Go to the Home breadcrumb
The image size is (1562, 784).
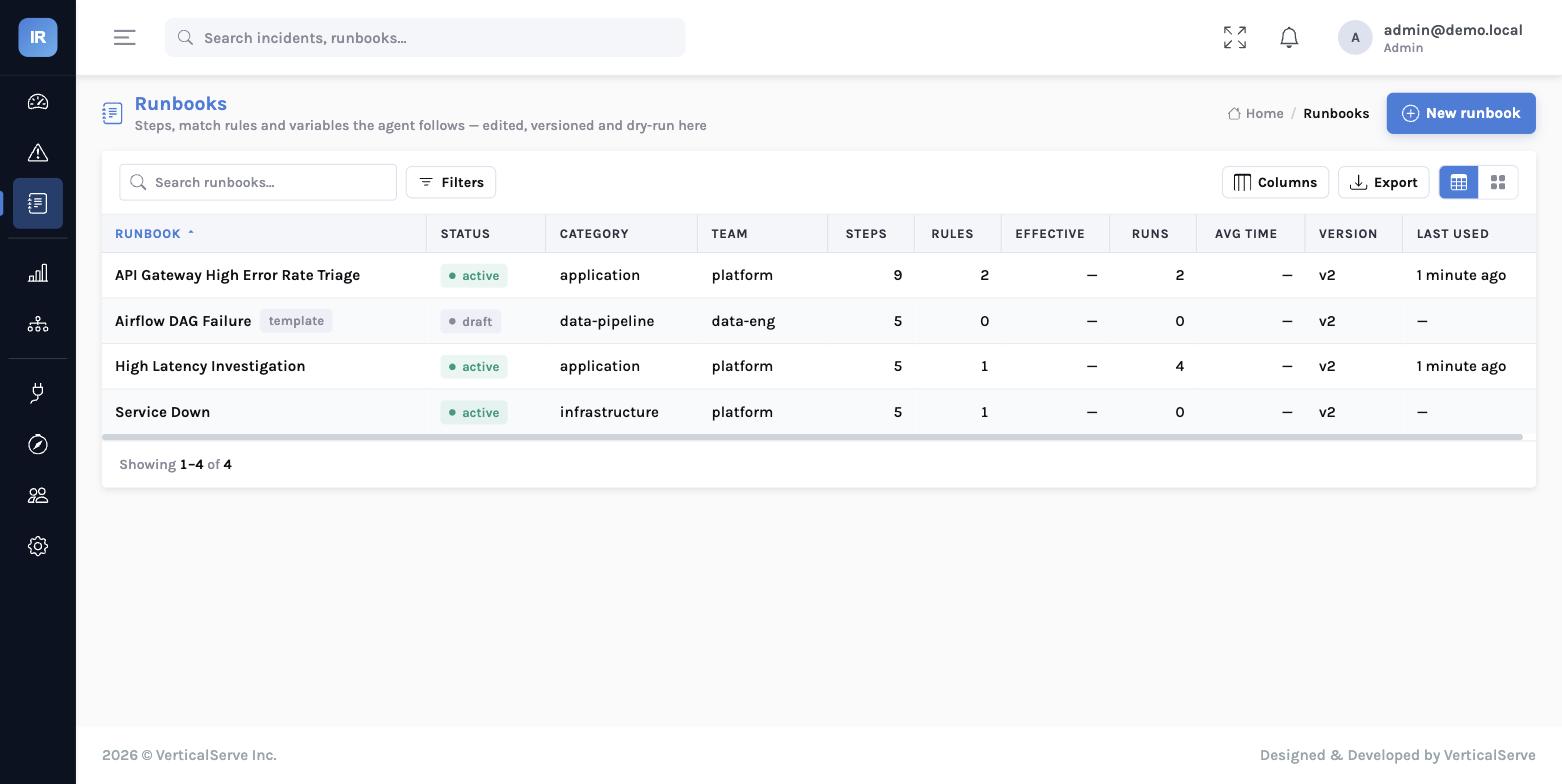pyautogui.click(x=1256, y=113)
